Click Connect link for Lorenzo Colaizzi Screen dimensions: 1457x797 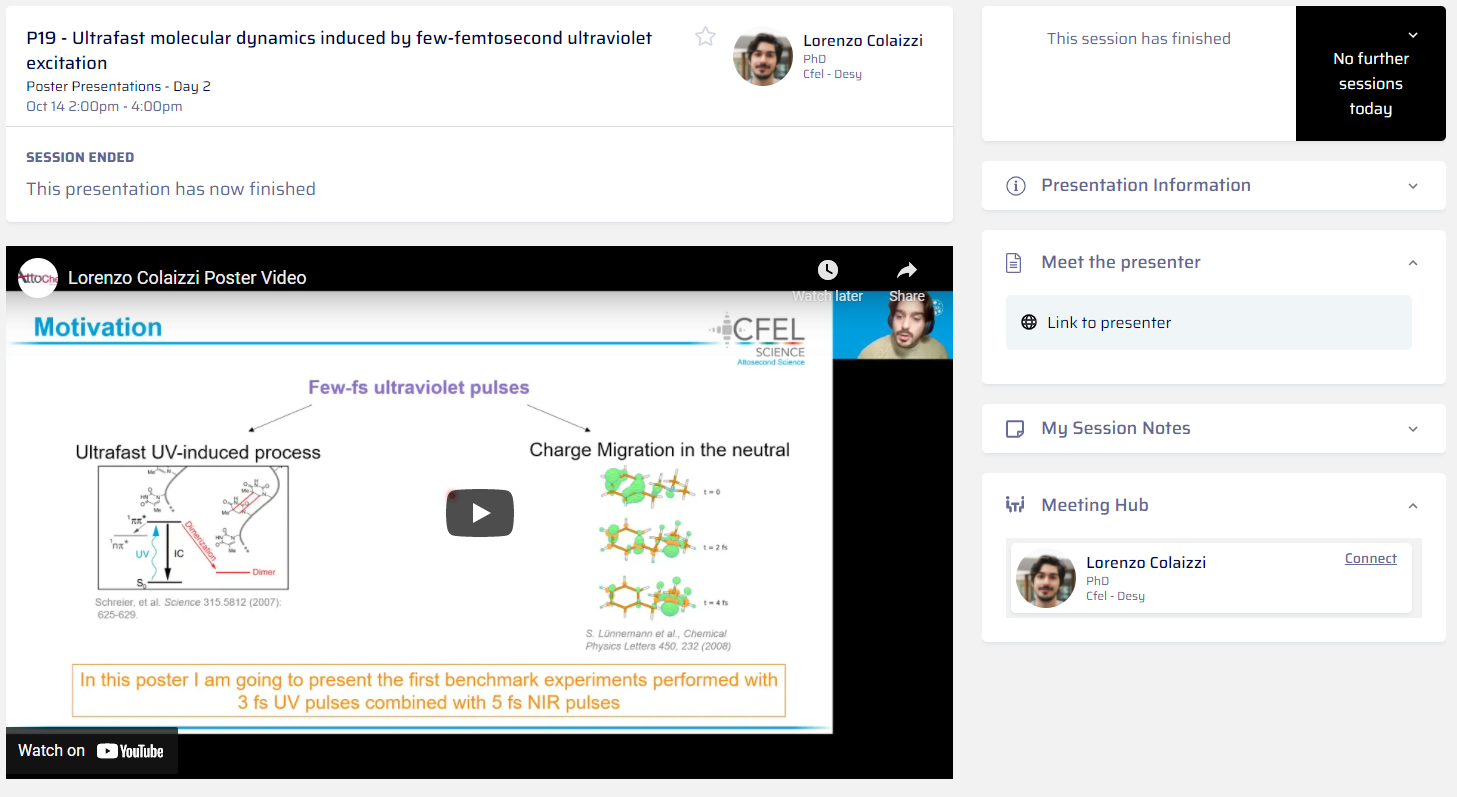(x=1370, y=559)
